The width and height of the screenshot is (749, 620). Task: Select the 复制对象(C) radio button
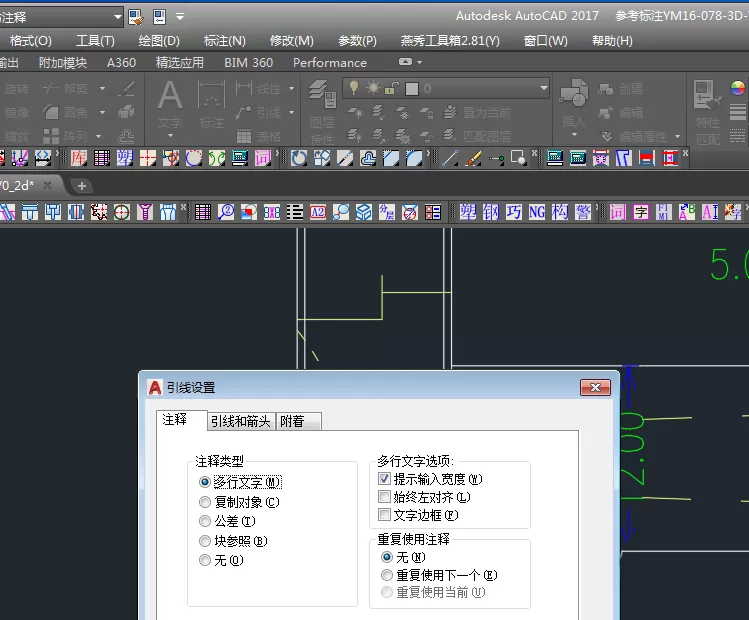pos(205,502)
